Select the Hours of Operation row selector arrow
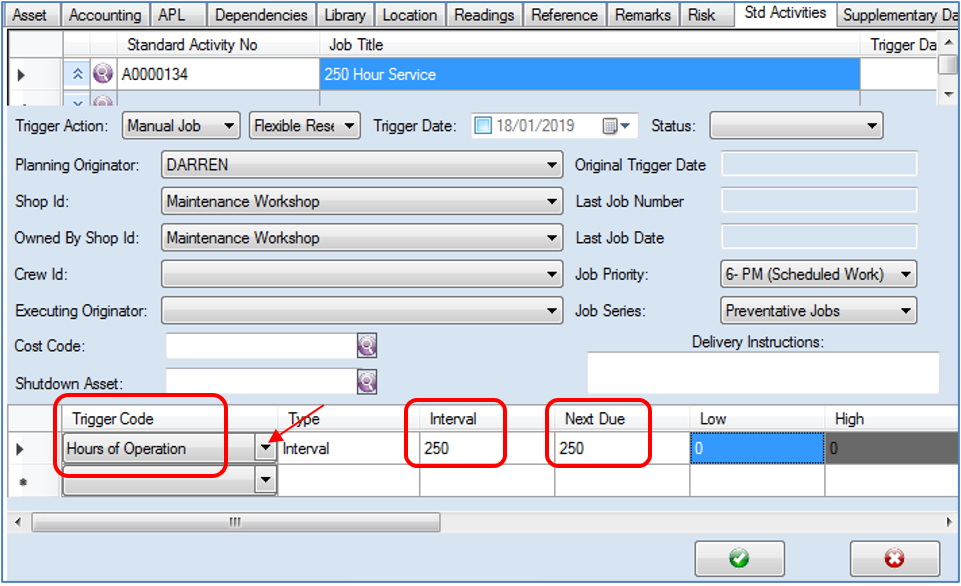 pos(20,449)
